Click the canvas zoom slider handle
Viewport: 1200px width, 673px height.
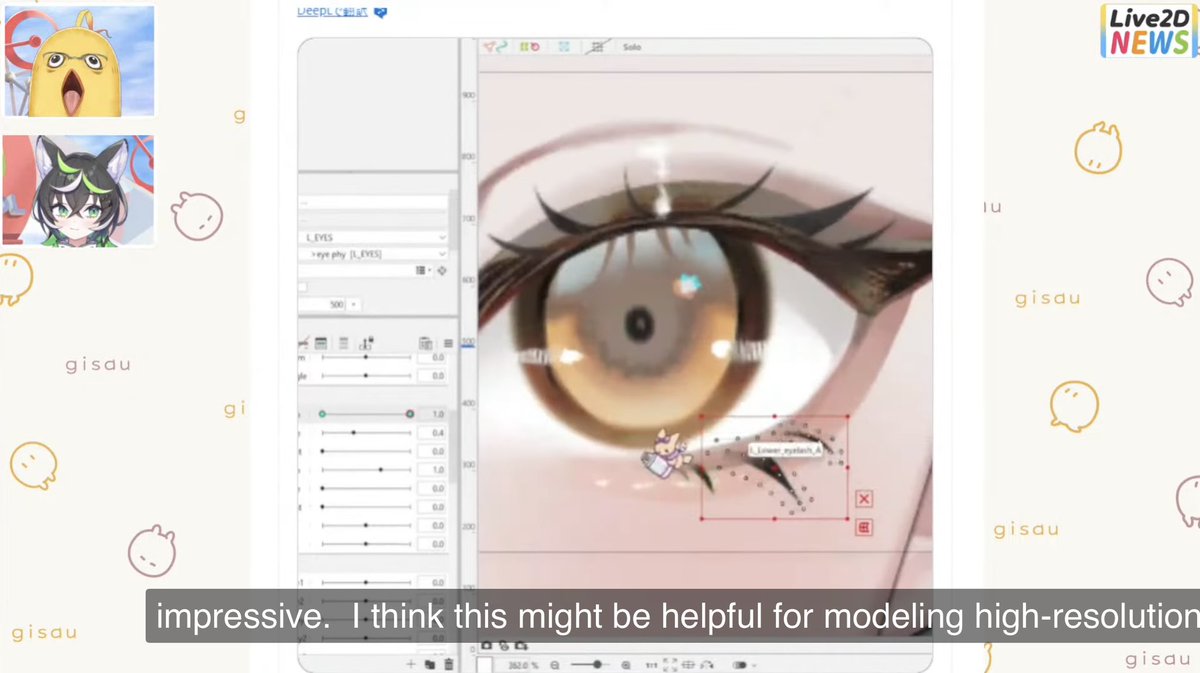coord(597,664)
